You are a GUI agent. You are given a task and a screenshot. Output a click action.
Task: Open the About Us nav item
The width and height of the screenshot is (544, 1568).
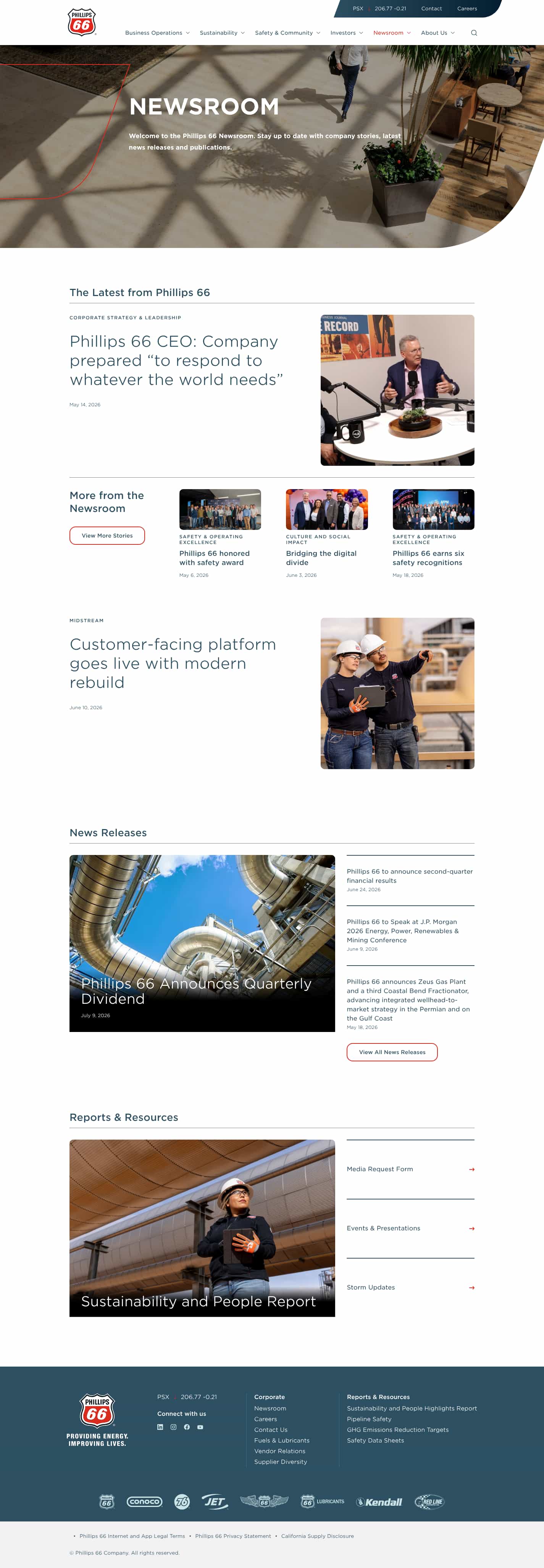(x=434, y=33)
